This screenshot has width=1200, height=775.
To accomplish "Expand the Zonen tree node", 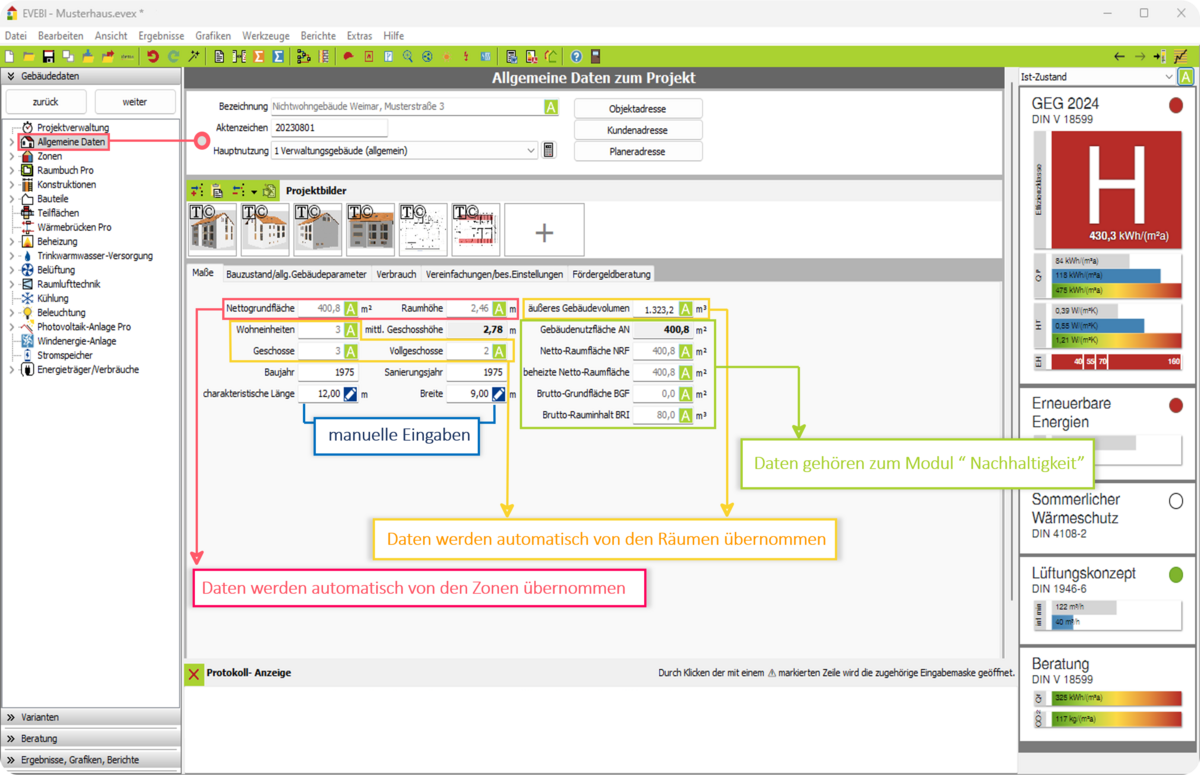I will [11, 157].
